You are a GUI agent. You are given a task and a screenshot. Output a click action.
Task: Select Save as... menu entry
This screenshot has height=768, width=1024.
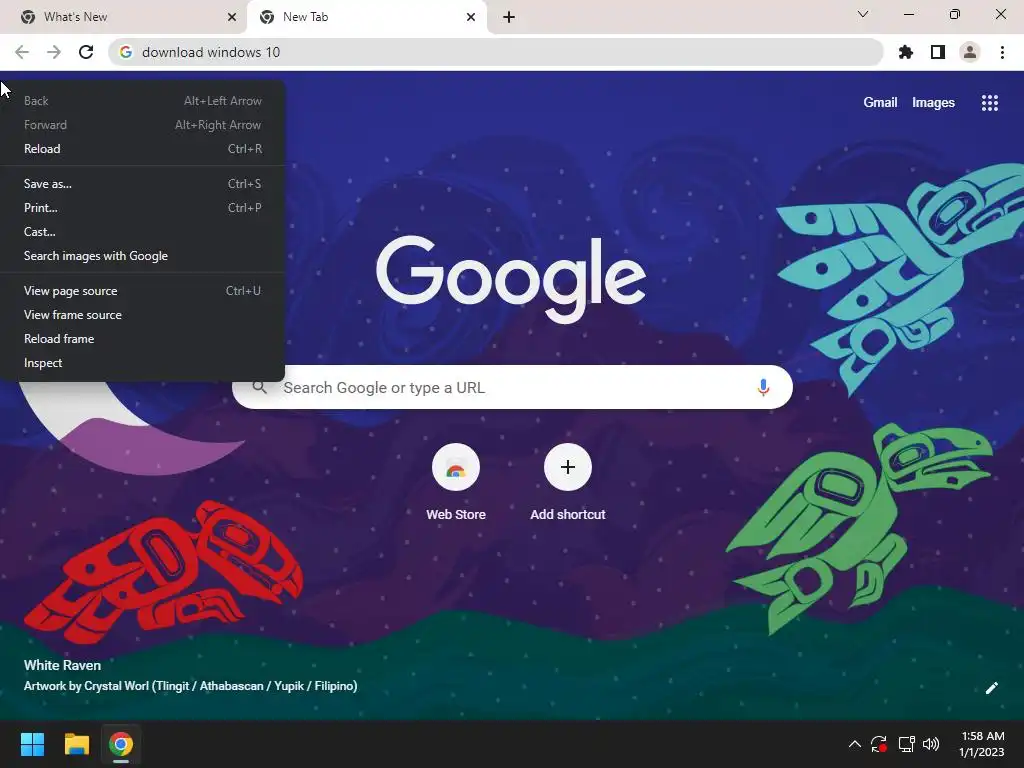(142, 184)
